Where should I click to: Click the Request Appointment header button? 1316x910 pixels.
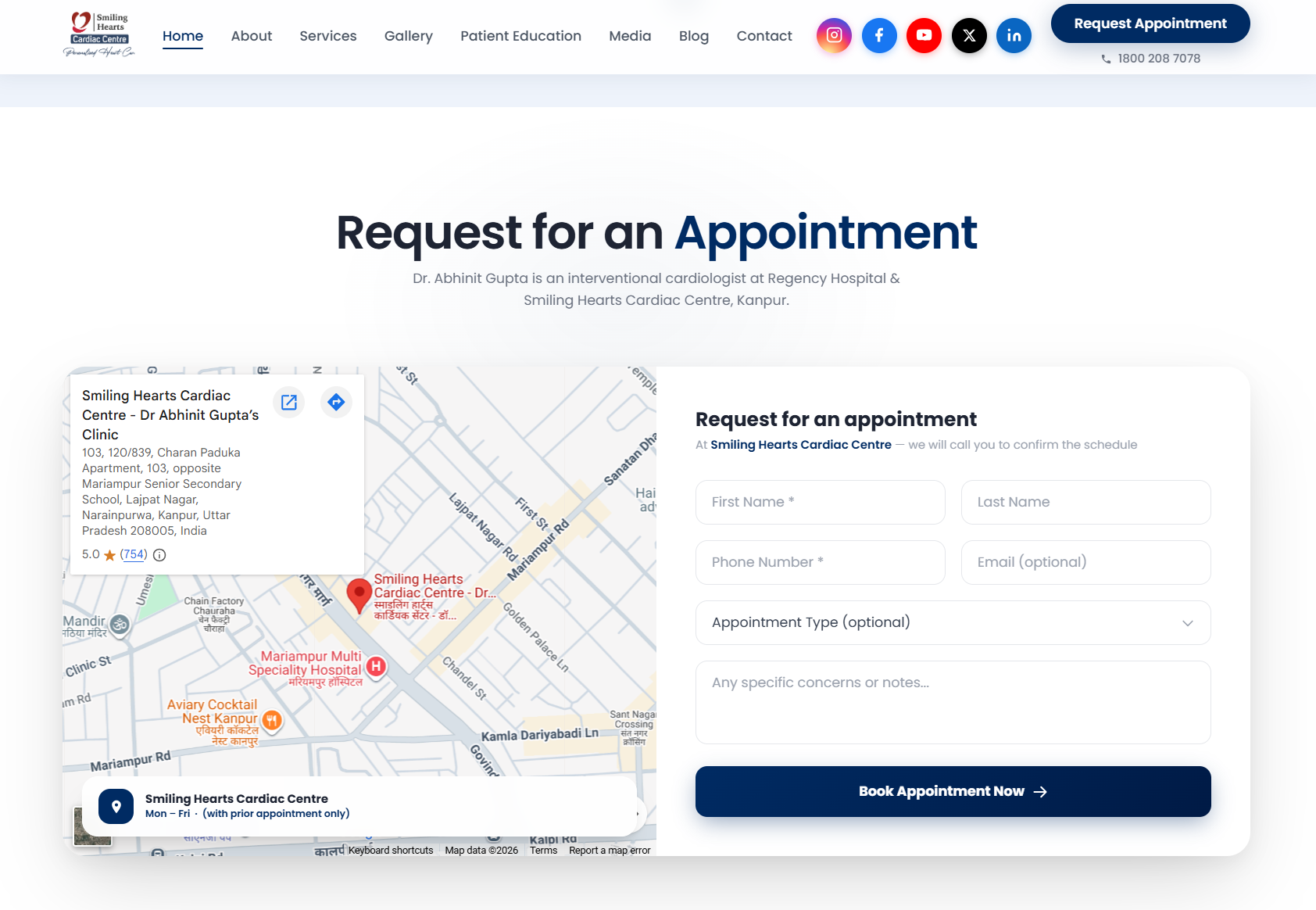1150,23
